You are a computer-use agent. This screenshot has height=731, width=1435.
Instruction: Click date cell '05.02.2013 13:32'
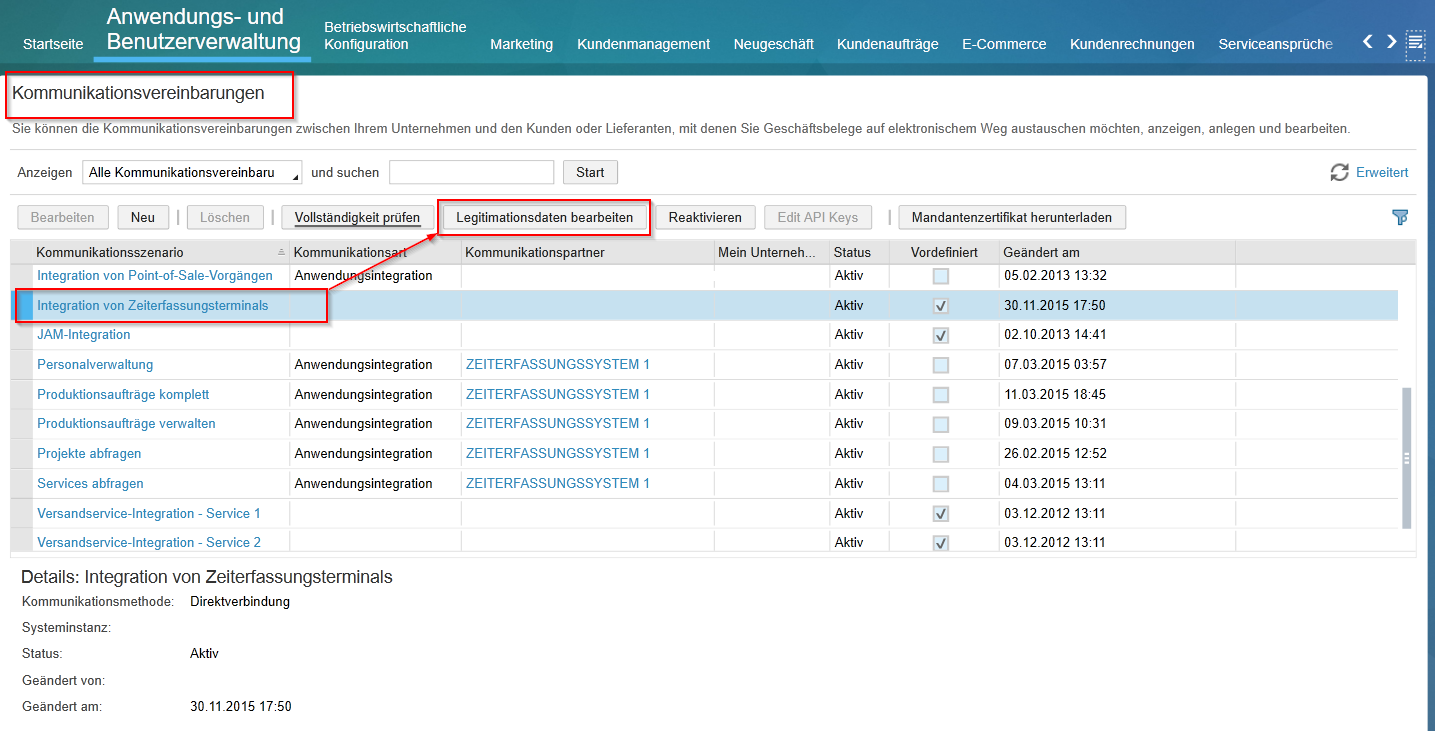[1055, 275]
